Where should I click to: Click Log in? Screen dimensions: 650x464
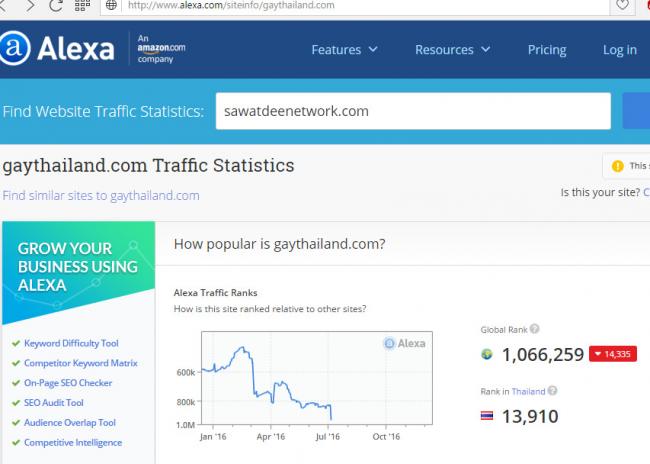(x=620, y=50)
